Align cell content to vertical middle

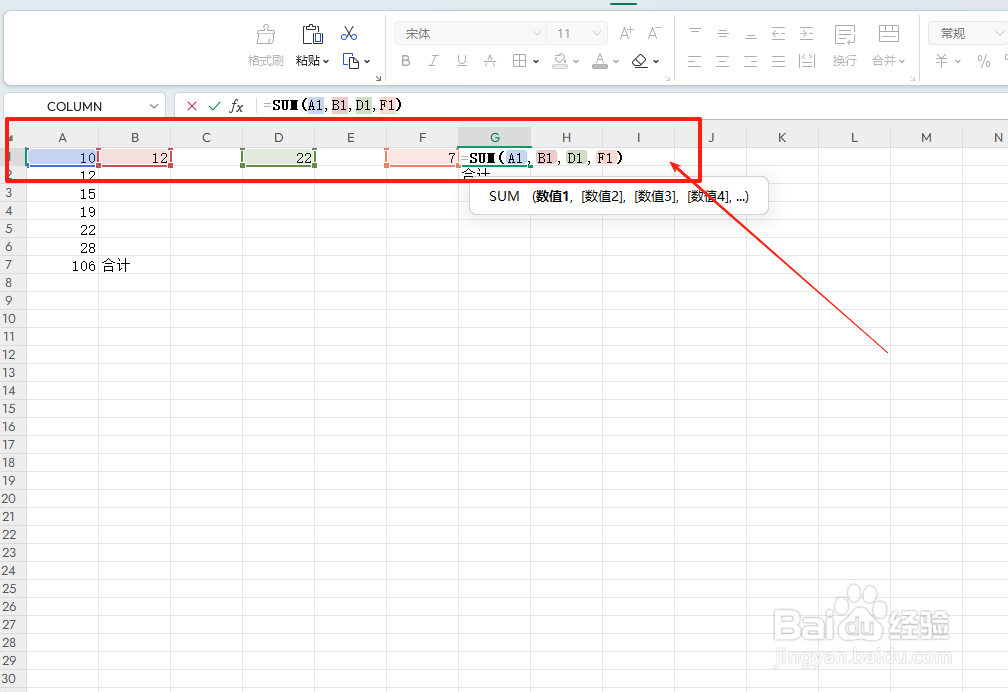point(723,33)
